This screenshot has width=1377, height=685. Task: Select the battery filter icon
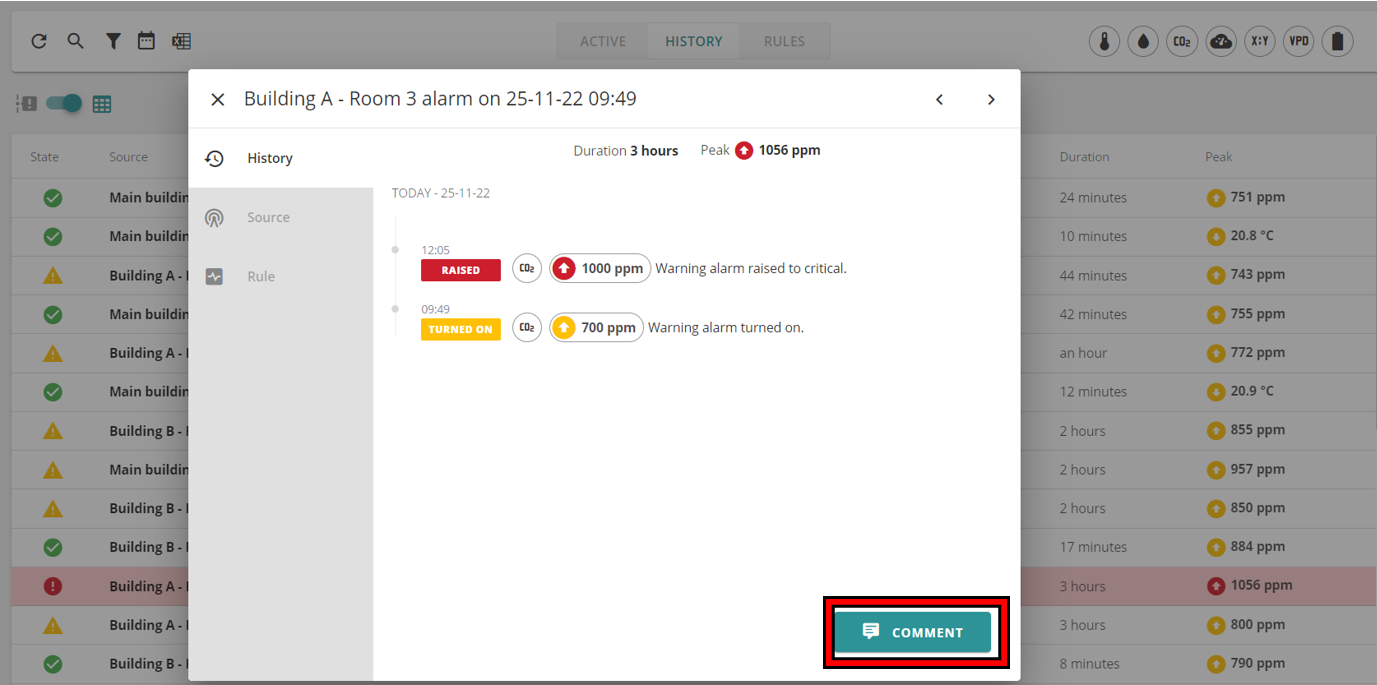(x=1337, y=42)
